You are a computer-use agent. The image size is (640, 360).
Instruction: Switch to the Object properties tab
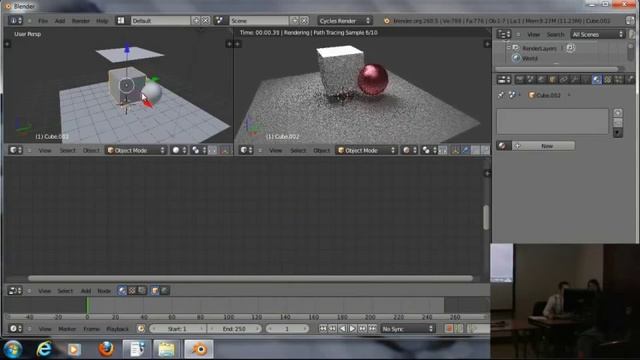tap(552, 79)
